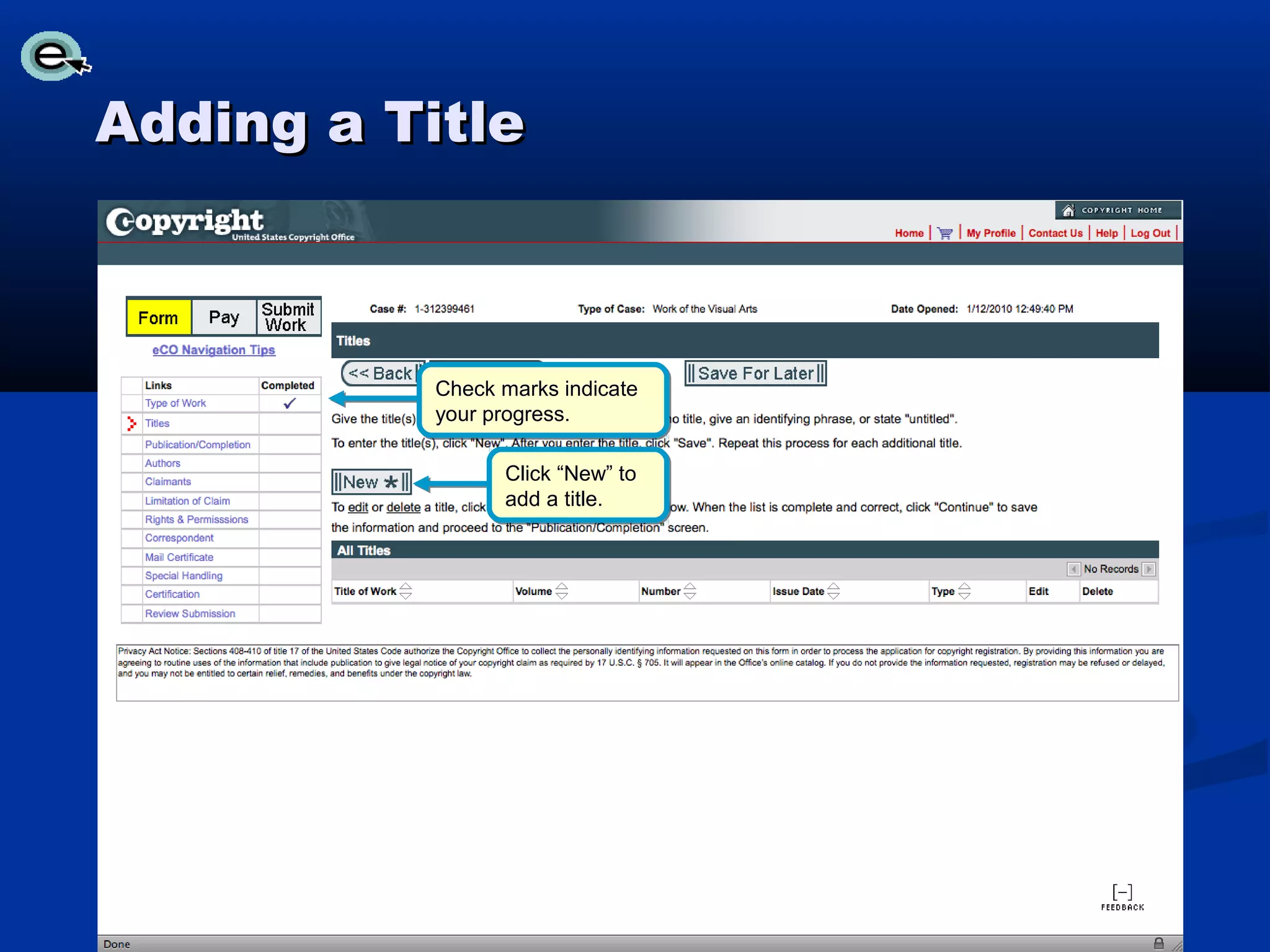Open eCO Navigation Tips link
Image resolution: width=1270 pixels, height=952 pixels.
214,350
